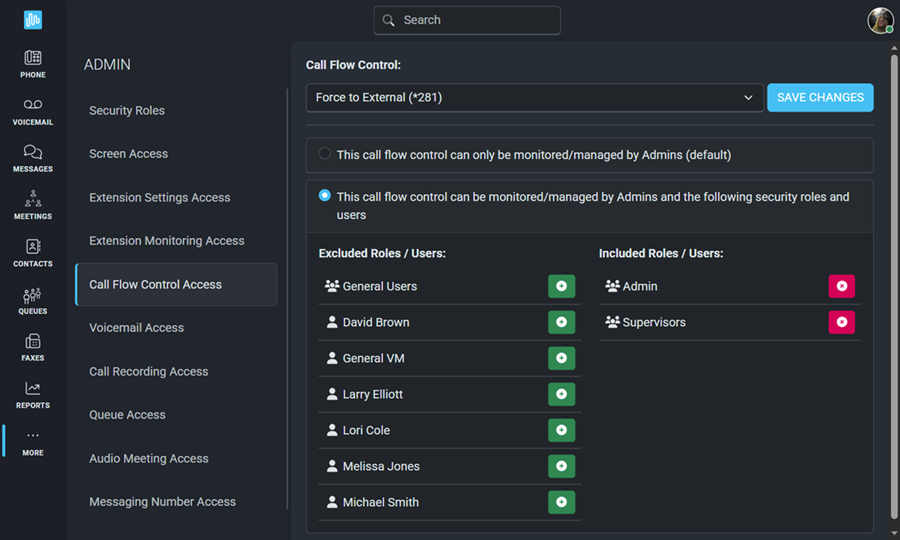Click the user profile avatar
900x540 pixels.
(x=880, y=21)
